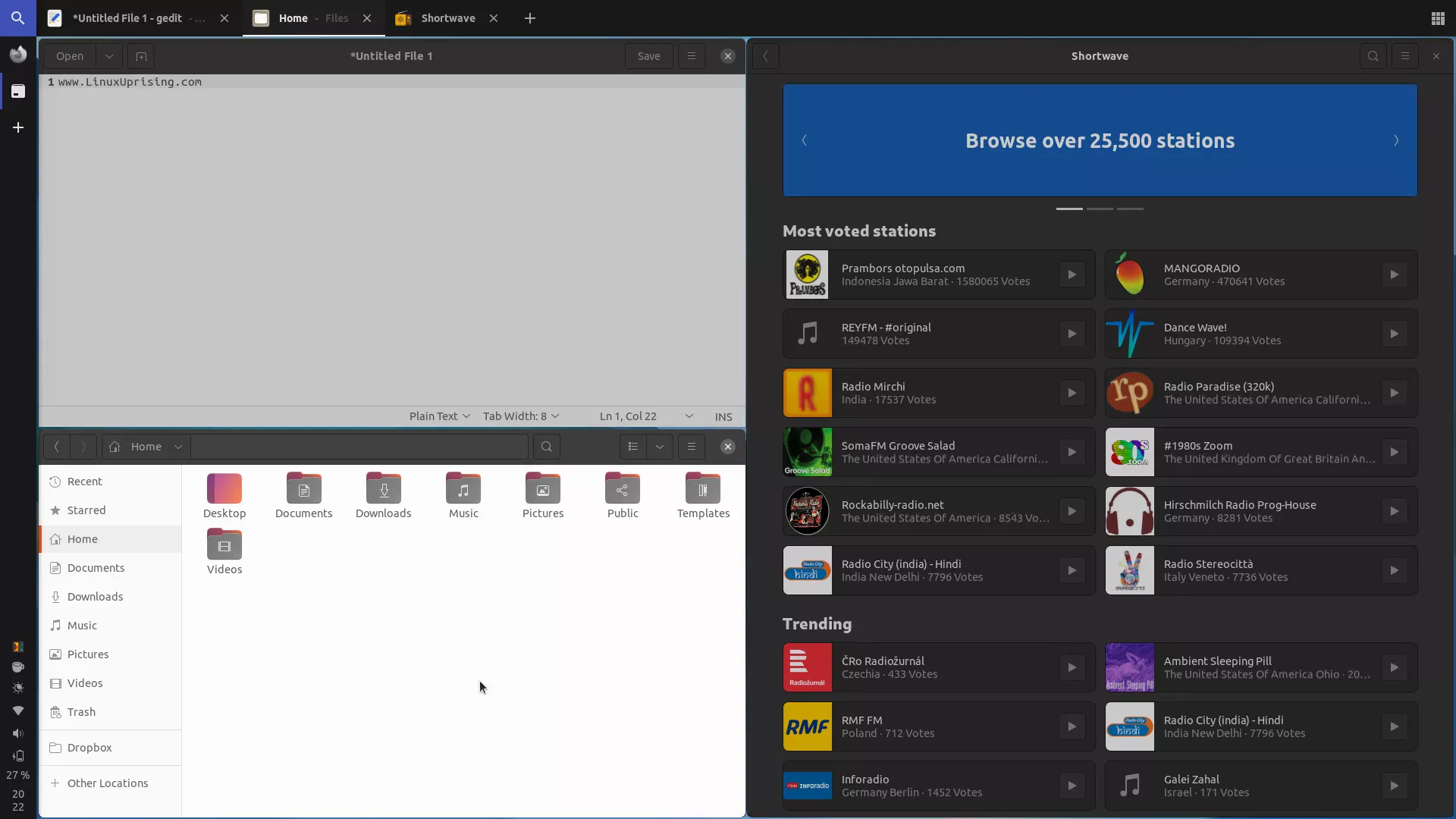
Task: Open the Downloads folder icon in grid
Action: point(384,488)
